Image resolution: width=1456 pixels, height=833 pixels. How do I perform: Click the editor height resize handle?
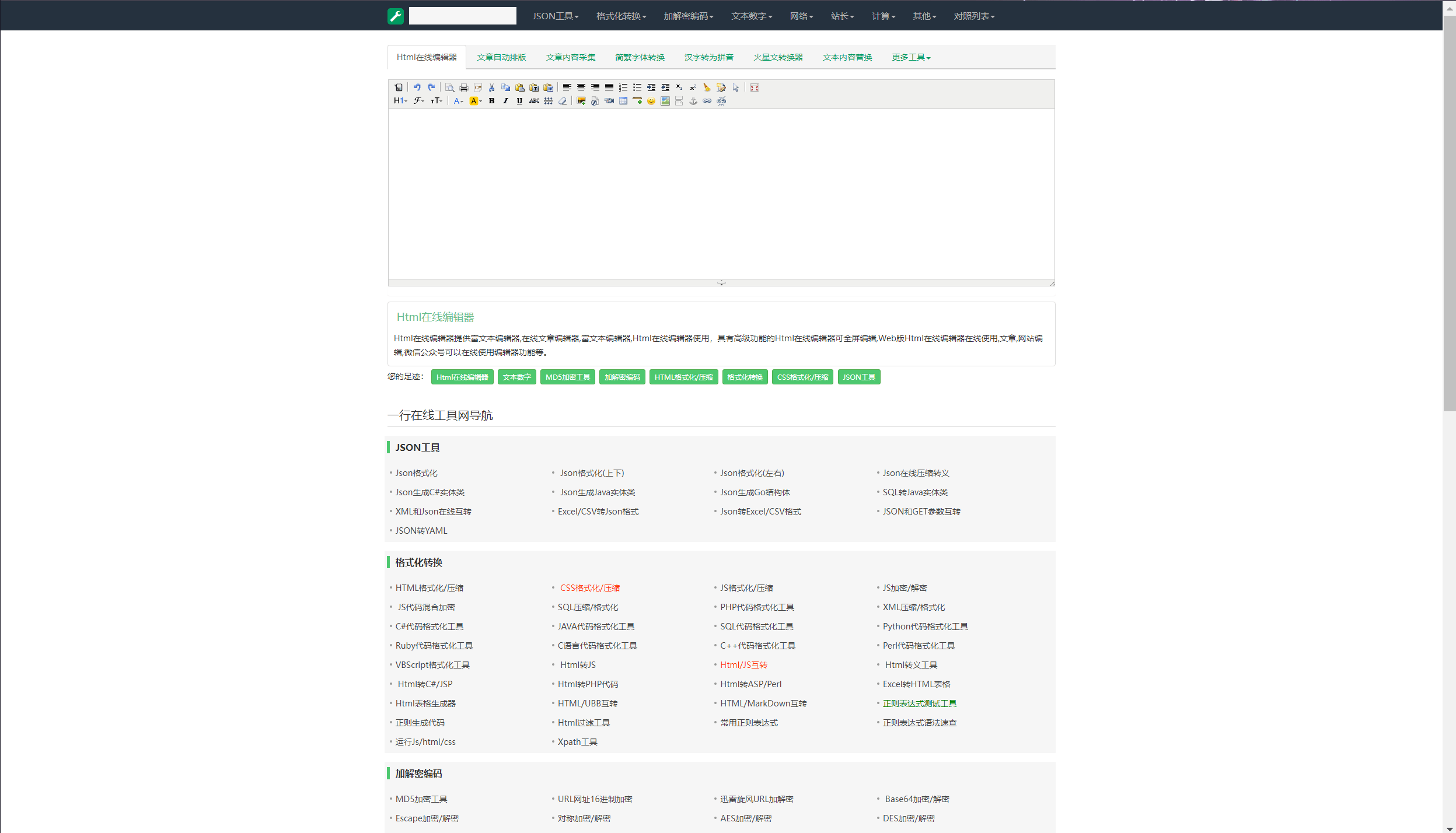[721, 282]
